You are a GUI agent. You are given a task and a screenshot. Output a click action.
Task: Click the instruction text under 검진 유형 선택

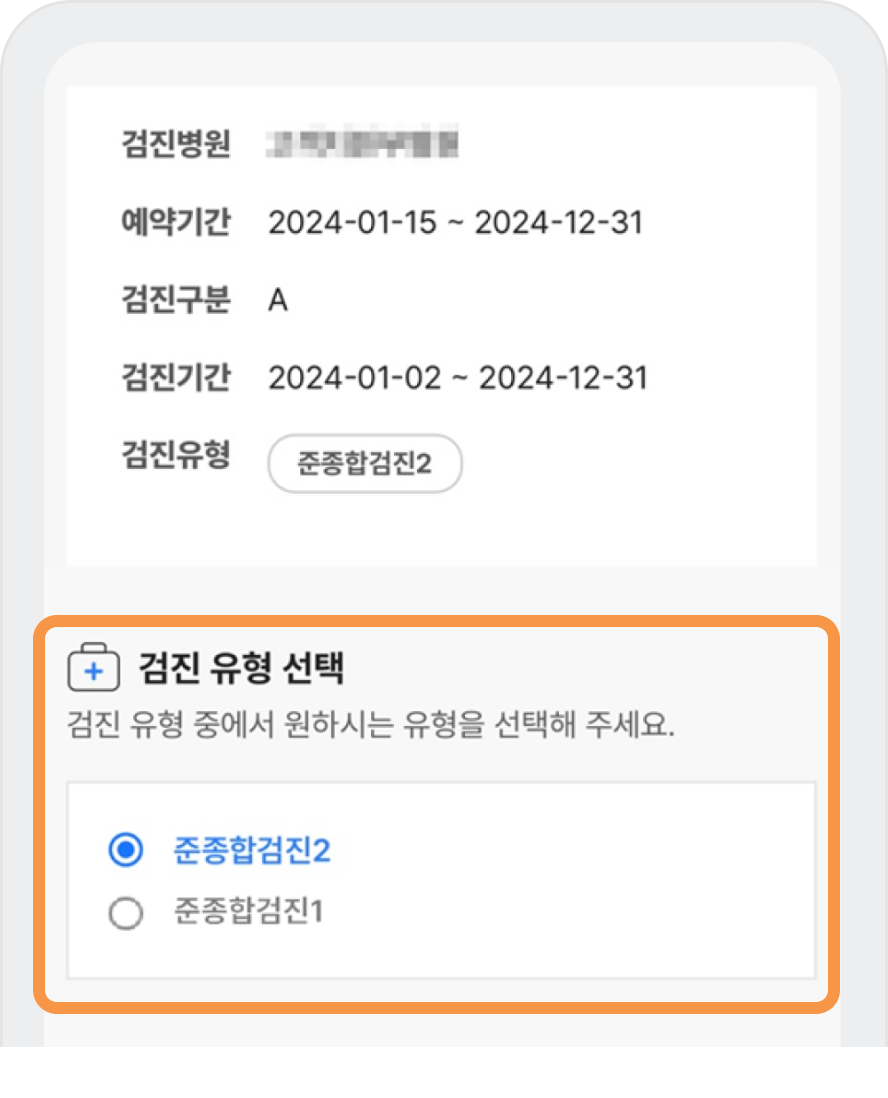370,725
